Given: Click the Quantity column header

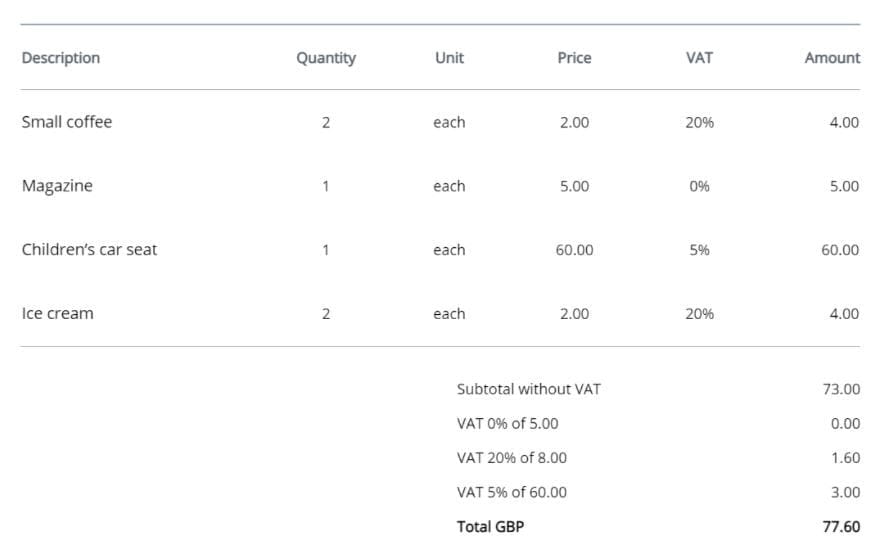Looking at the screenshot, I should click(326, 58).
